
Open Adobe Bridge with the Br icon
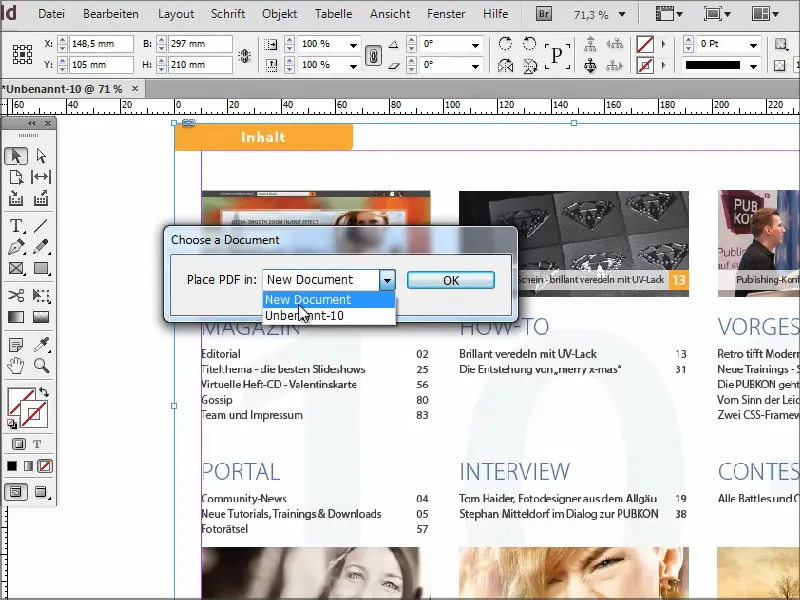[544, 13]
